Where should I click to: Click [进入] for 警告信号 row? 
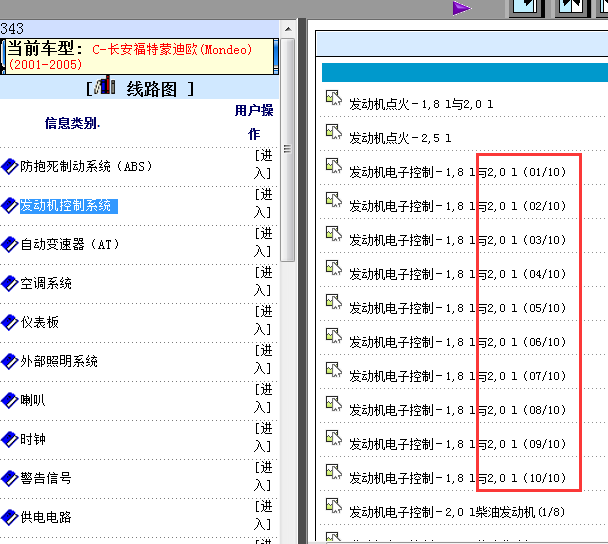tap(263, 476)
